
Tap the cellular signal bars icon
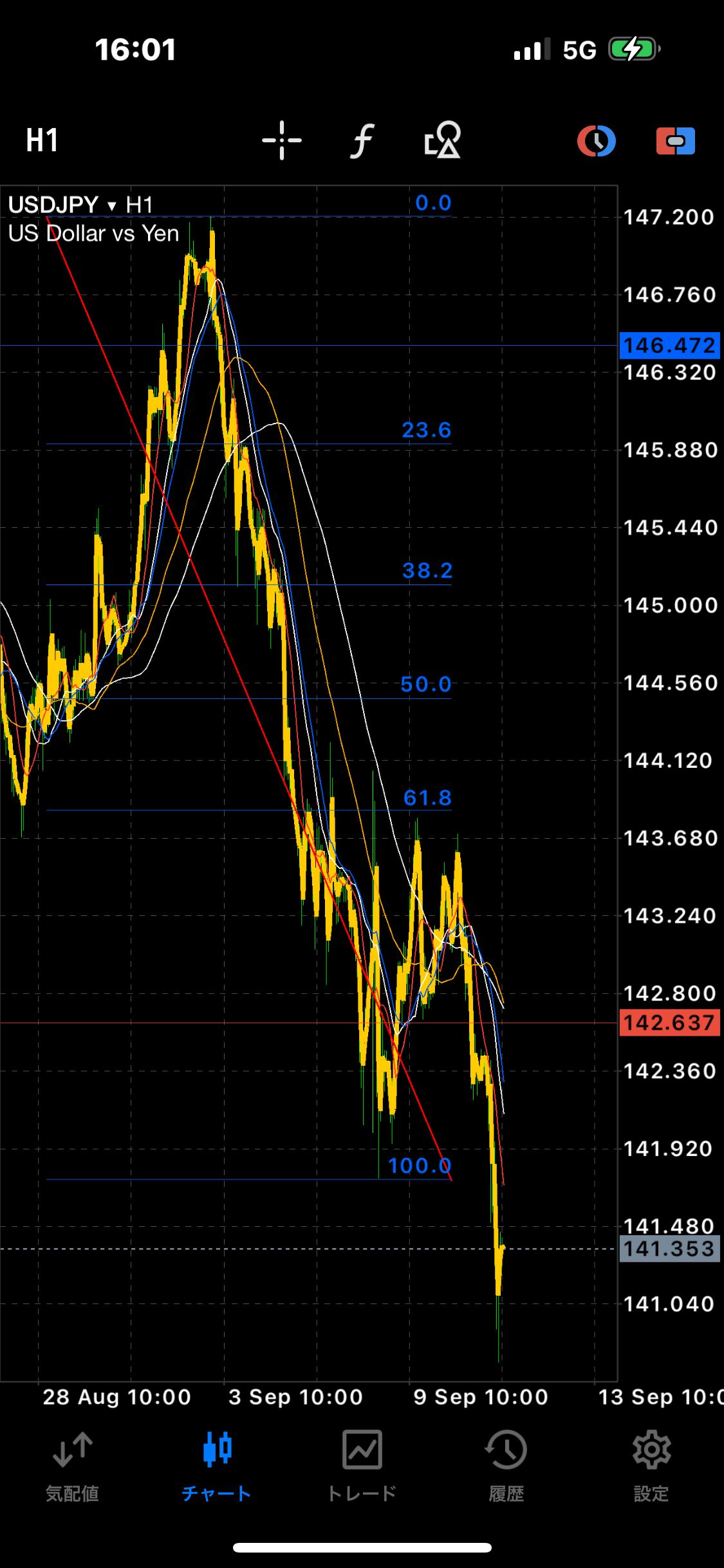(532, 49)
